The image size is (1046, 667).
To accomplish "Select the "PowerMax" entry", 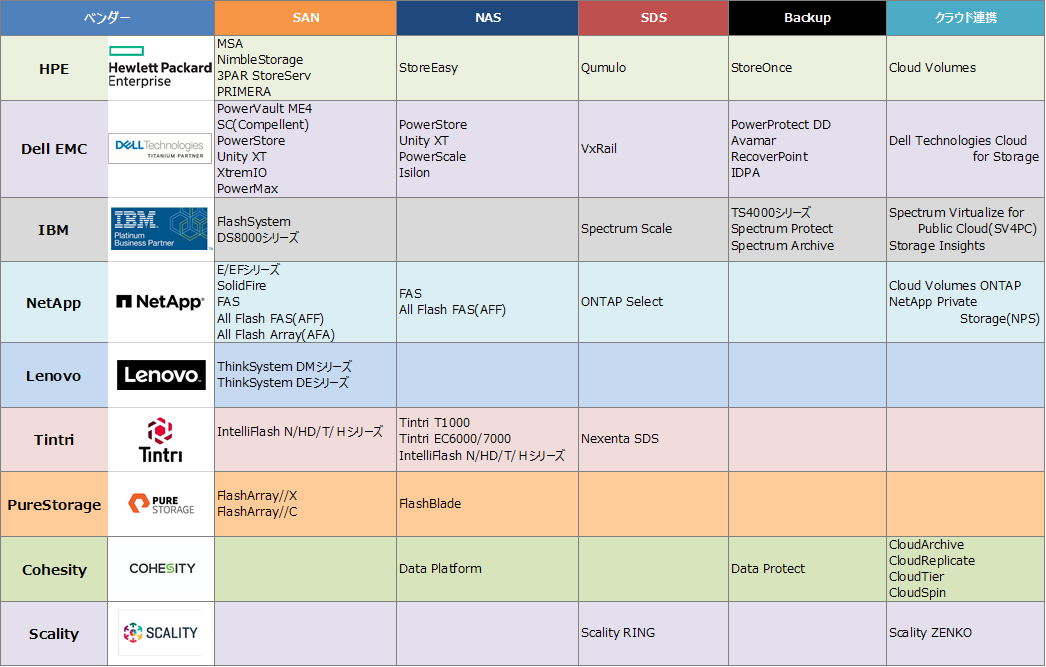I will (x=247, y=189).
